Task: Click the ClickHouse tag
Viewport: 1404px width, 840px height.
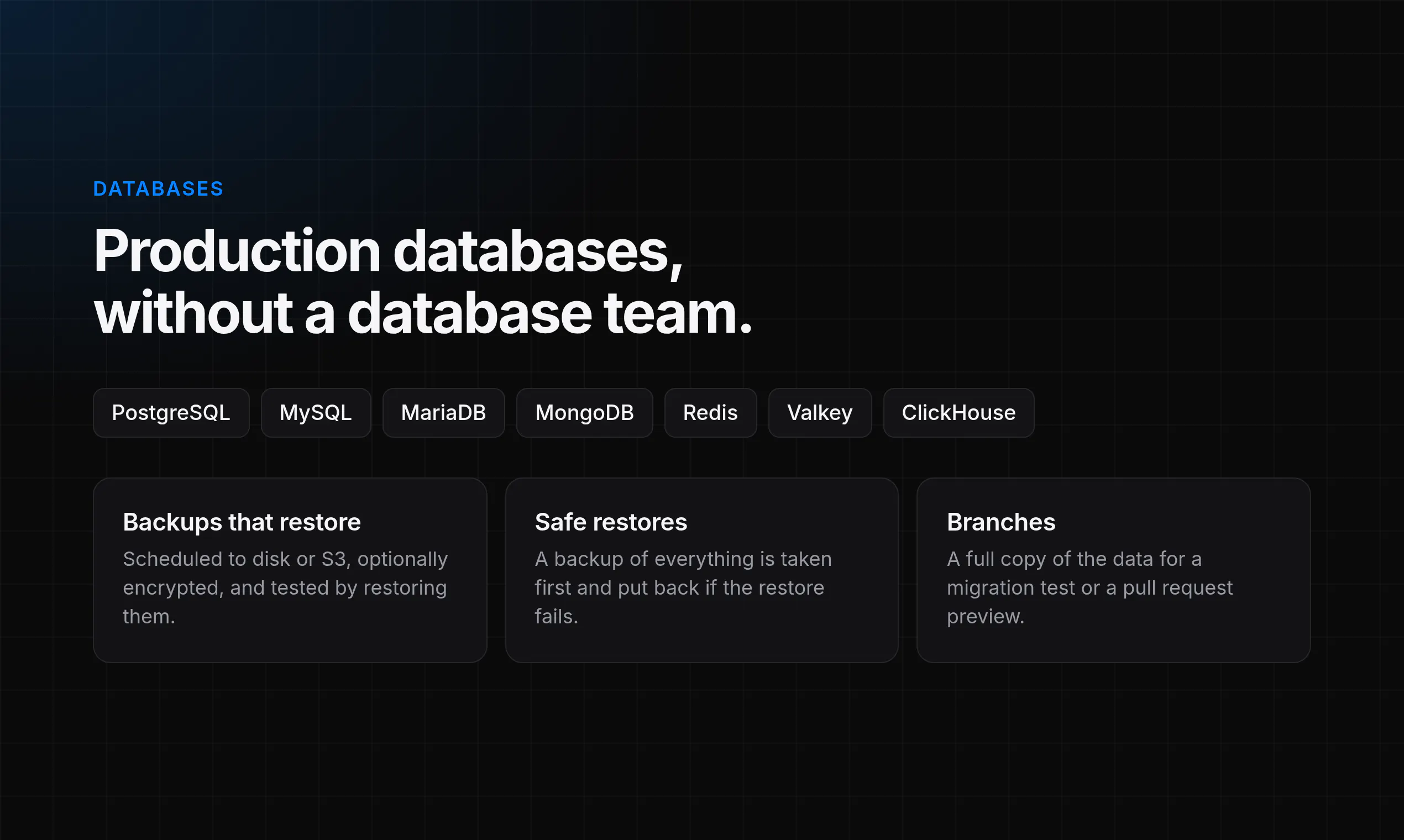Action: coord(958,413)
